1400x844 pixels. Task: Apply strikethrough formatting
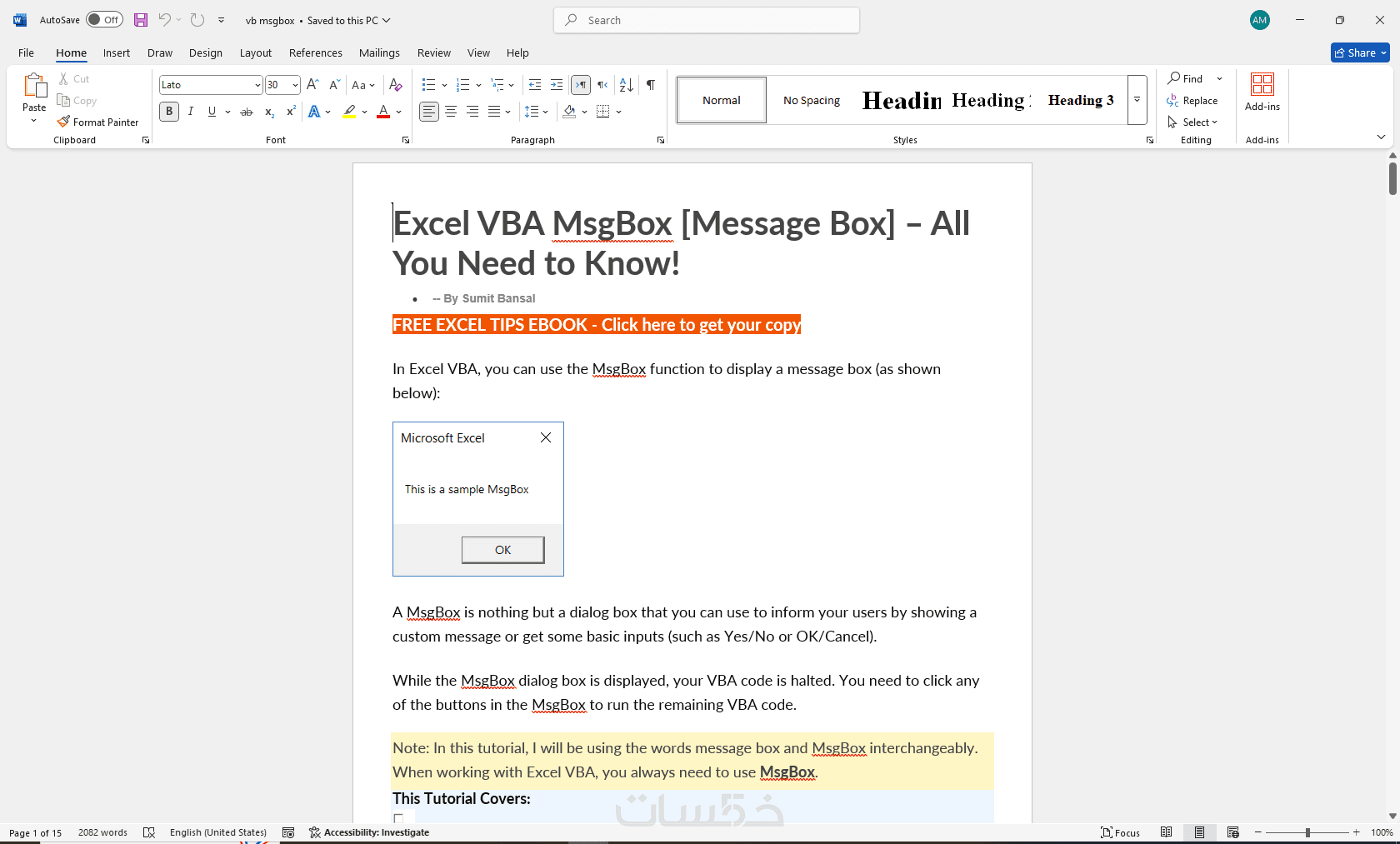point(247,112)
